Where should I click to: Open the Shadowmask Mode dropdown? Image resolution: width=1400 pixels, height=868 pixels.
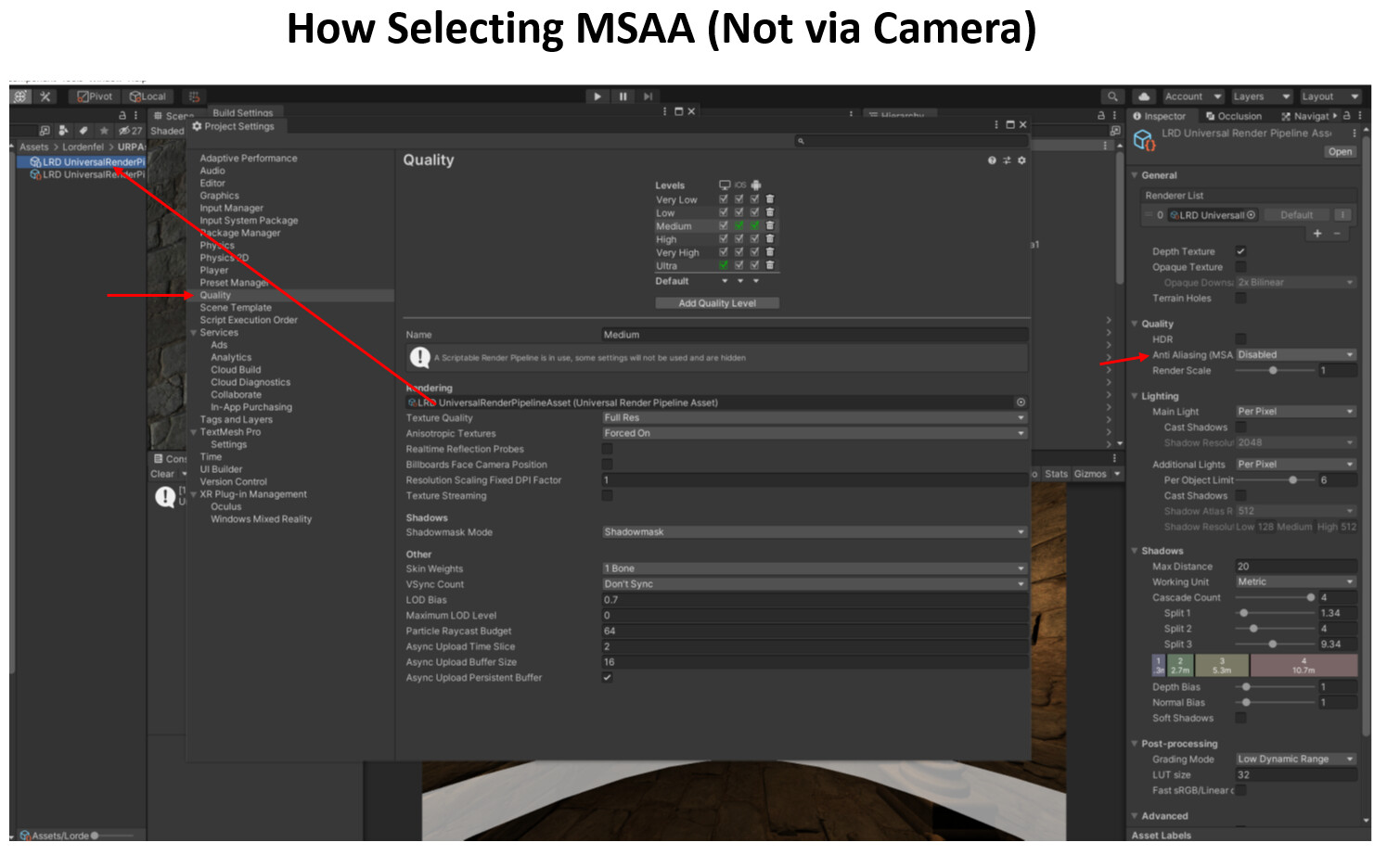(812, 531)
